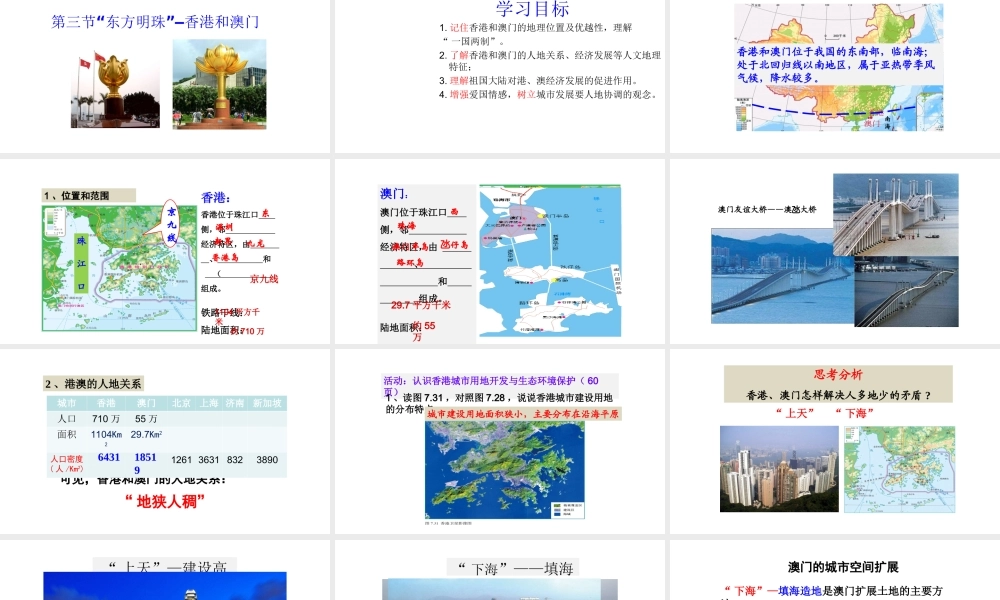Click the 1、位置和范围 section label
Image resolution: width=1000 pixels, height=600 pixels.
click(x=89, y=195)
